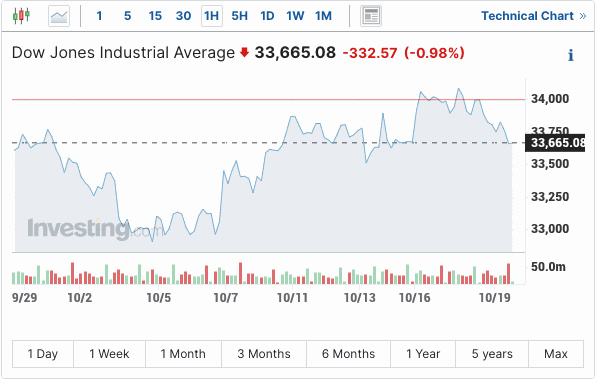Click the 10/7 date label

click(x=226, y=297)
